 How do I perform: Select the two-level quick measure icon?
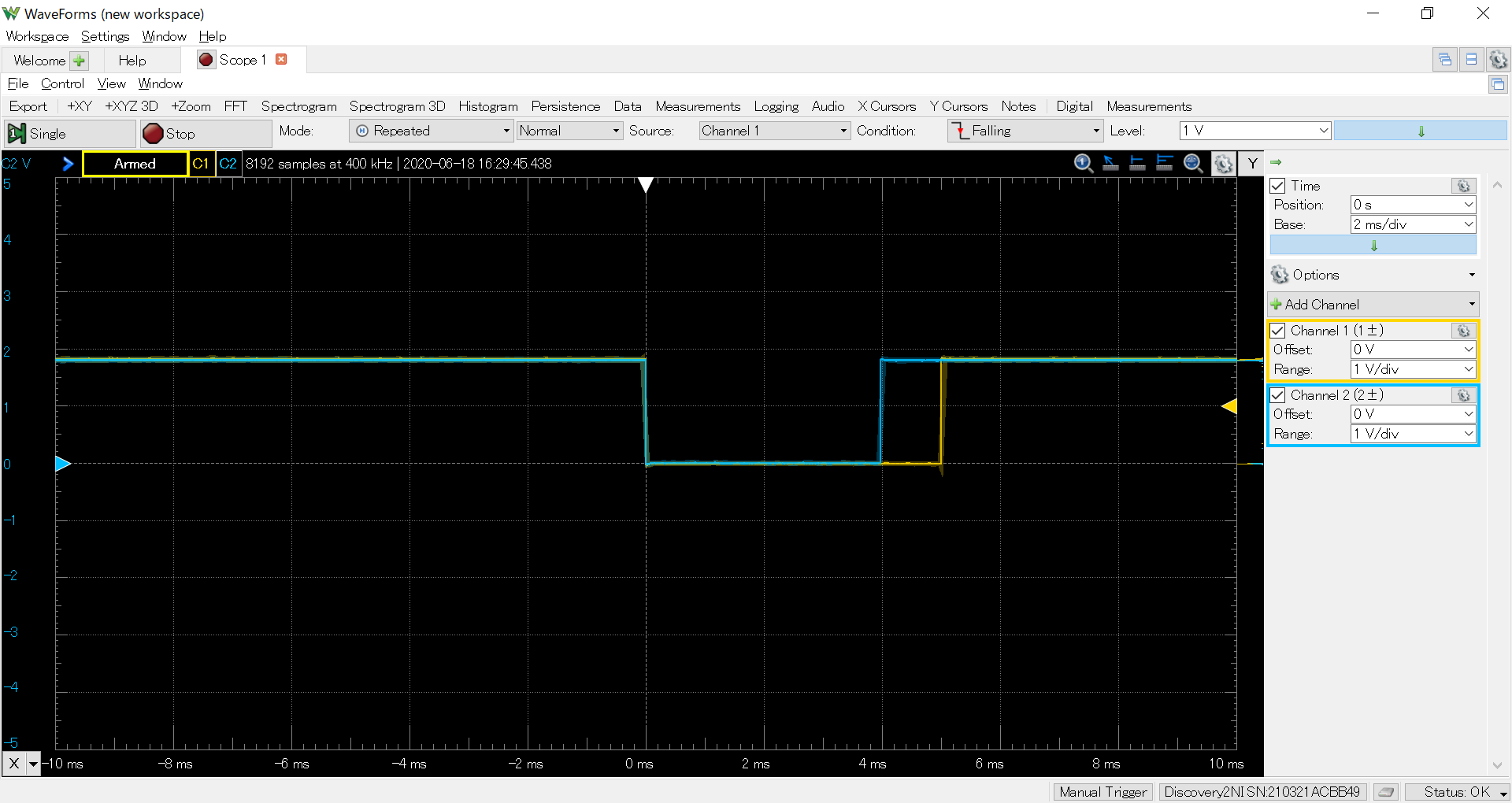1165,163
